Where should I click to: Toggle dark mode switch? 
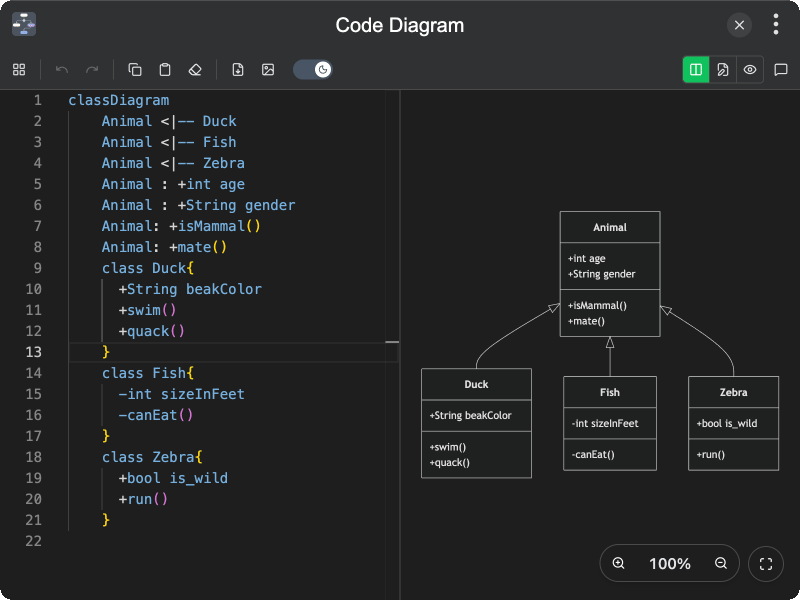[313, 69]
